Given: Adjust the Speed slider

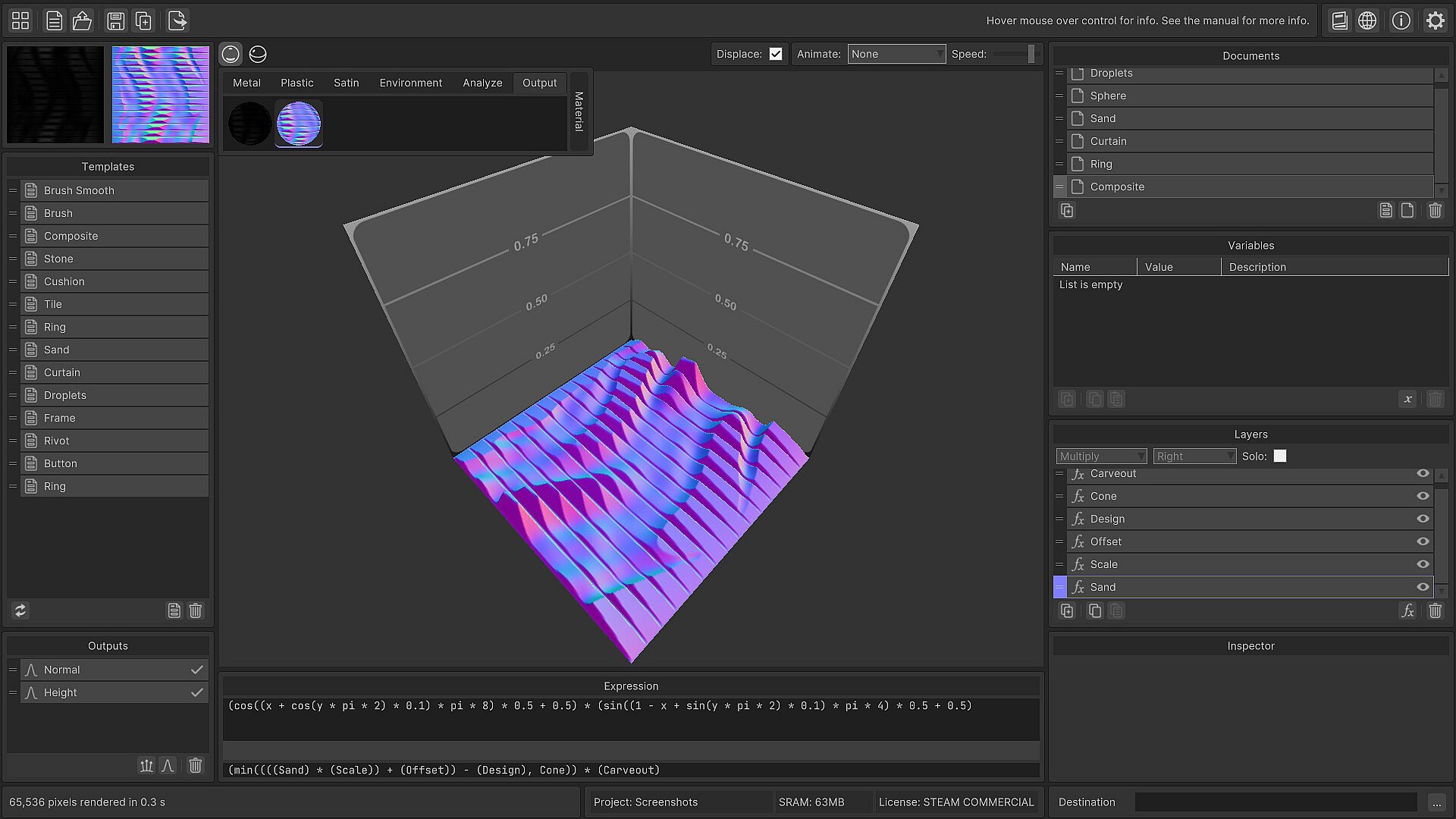Looking at the screenshot, I should coord(1030,54).
